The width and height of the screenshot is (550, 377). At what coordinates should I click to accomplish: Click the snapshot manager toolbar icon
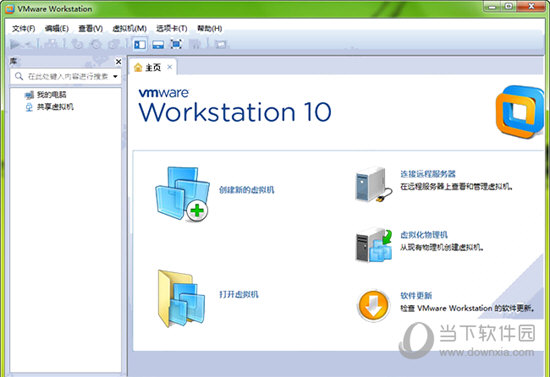[x=114, y=44]
